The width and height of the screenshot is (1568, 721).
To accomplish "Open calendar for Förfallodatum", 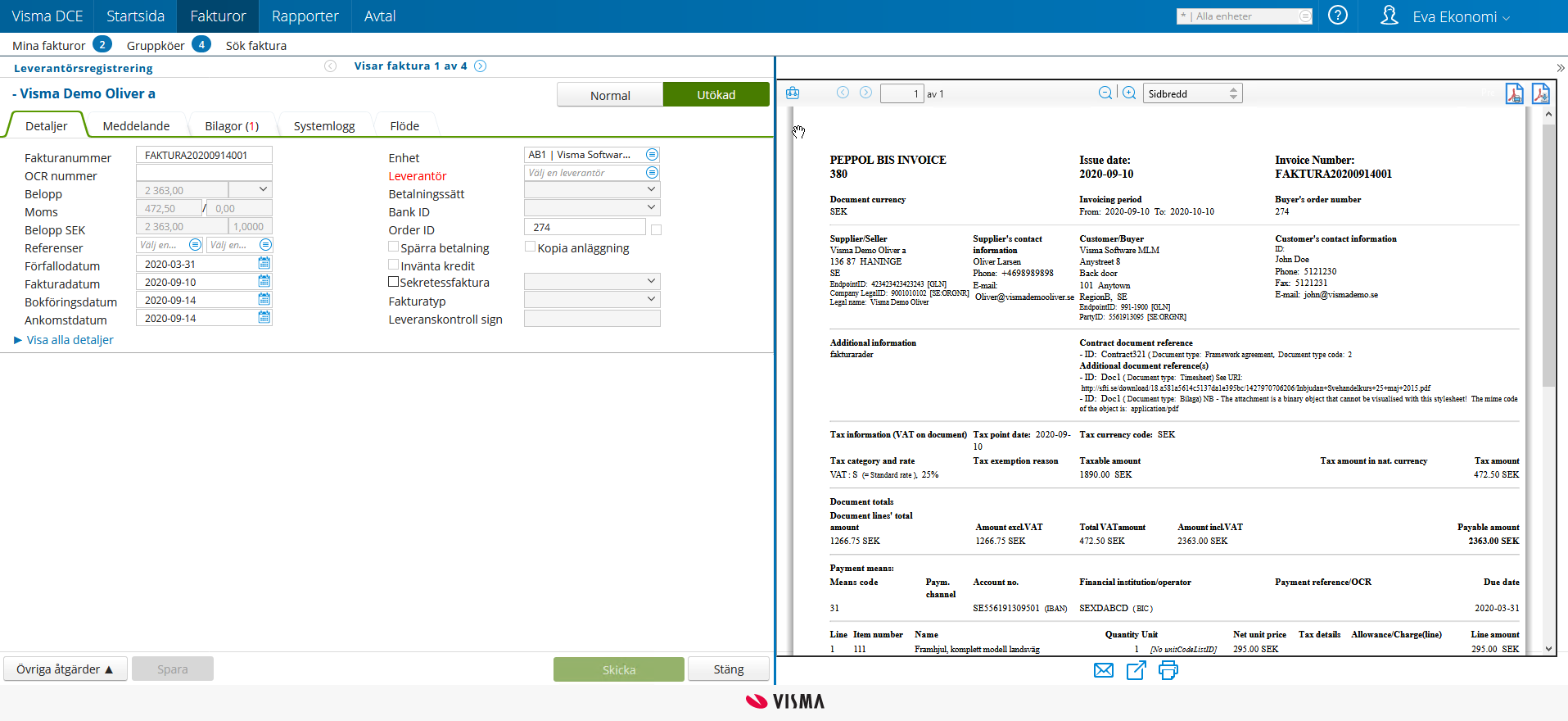I will tap(264, 264).
